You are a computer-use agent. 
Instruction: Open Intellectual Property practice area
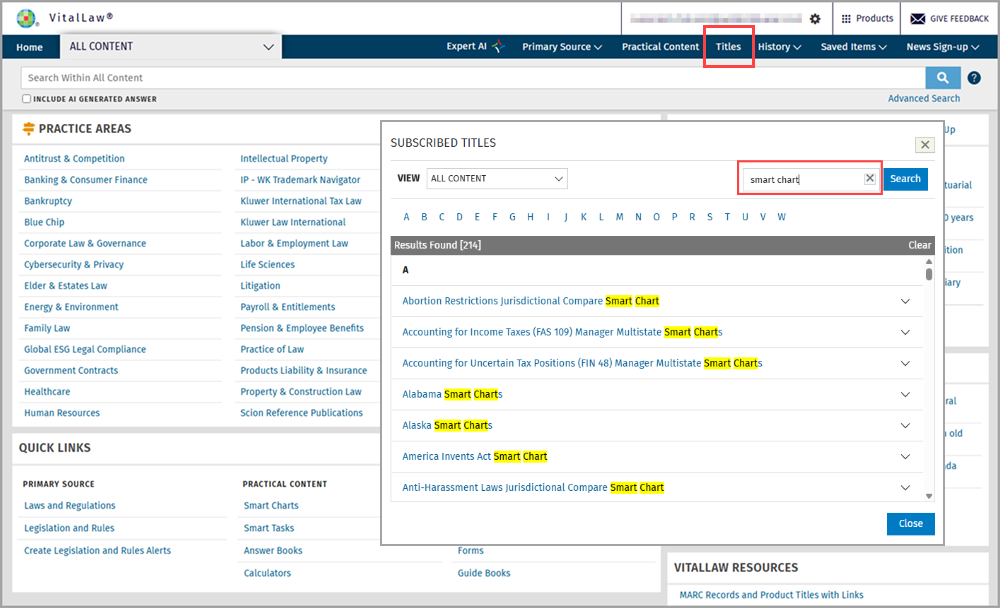pos(284,159)
